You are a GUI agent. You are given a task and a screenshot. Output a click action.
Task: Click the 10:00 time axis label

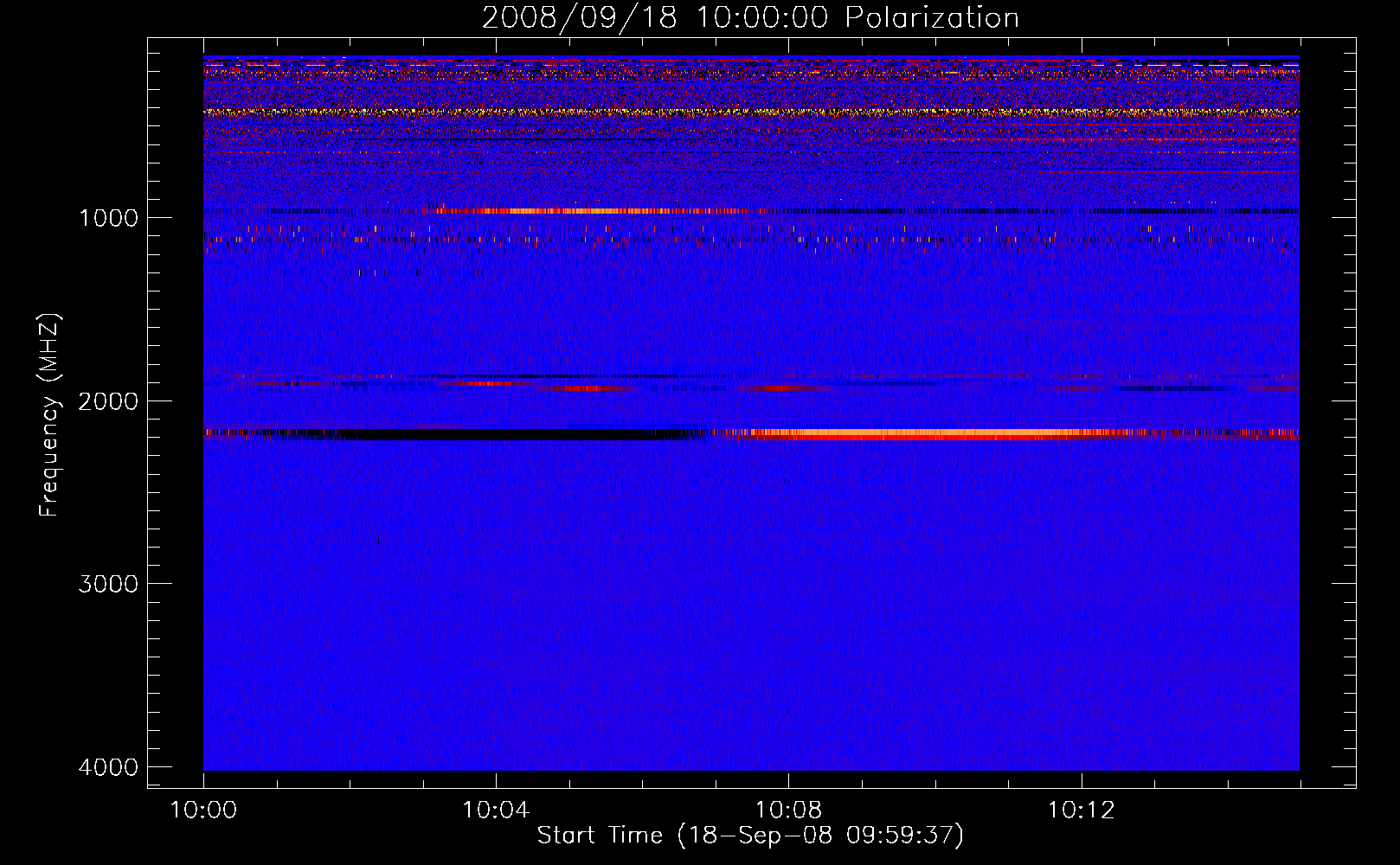203,811
